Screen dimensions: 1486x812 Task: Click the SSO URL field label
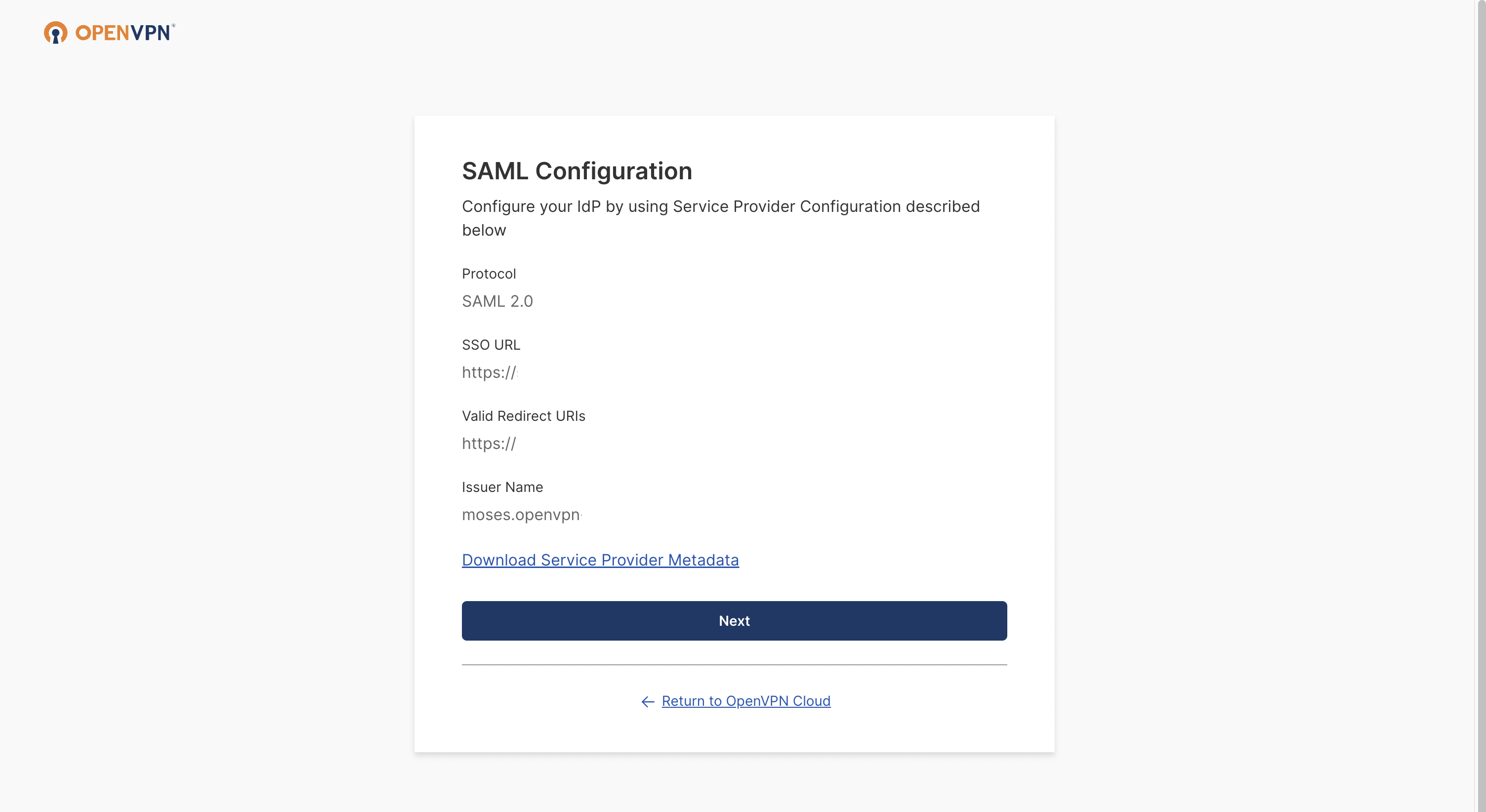[491, 344]
